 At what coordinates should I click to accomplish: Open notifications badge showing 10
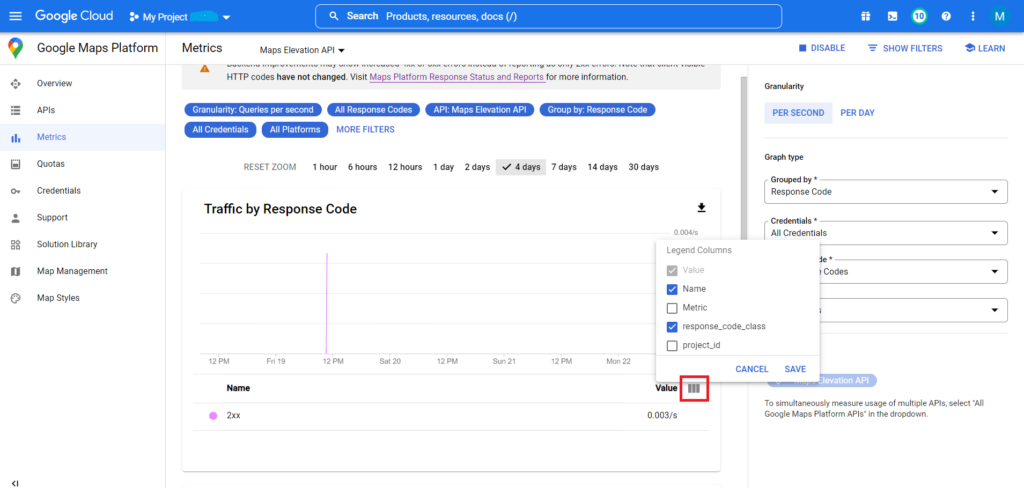pos(919,16)
